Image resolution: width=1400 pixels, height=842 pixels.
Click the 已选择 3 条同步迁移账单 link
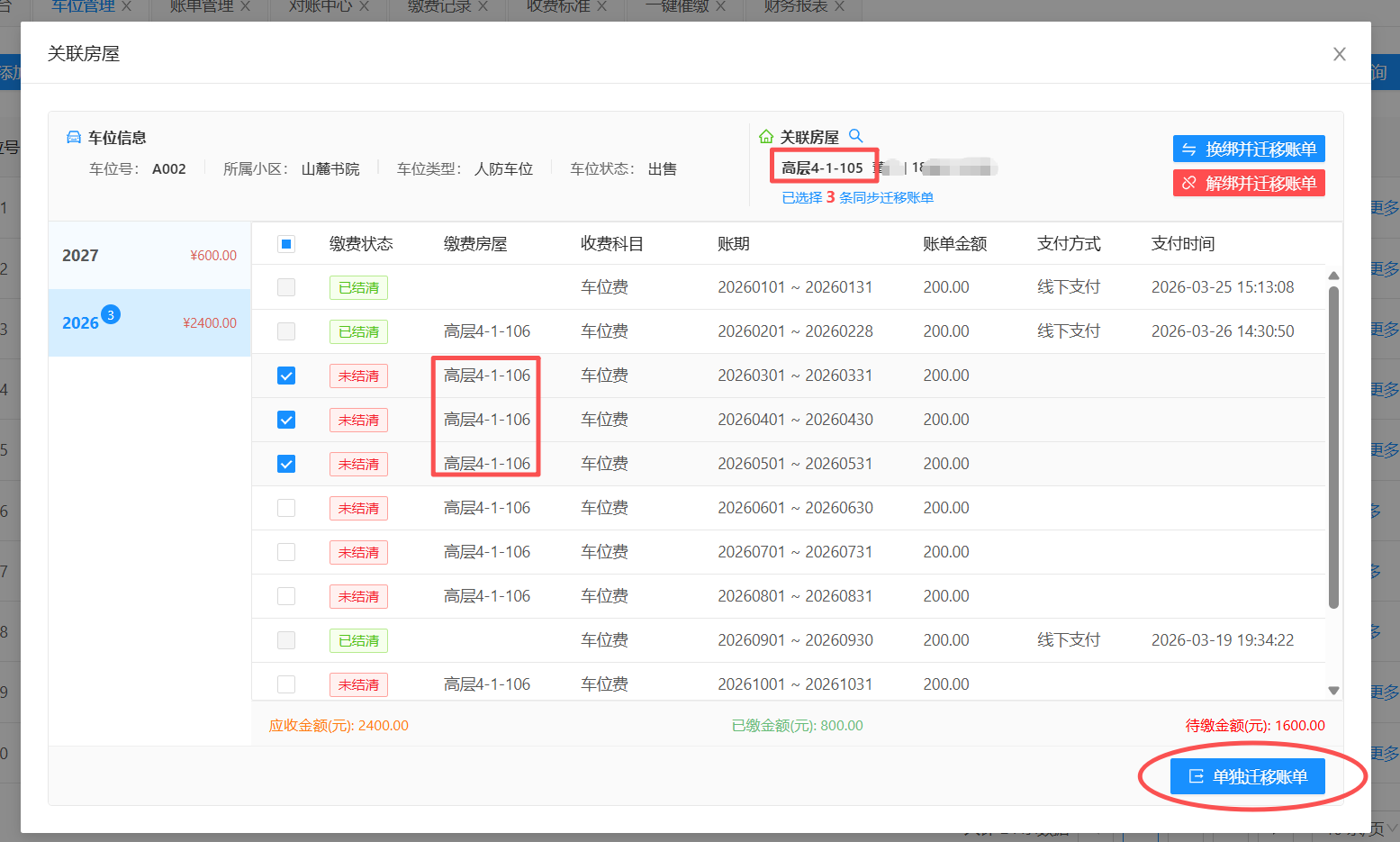tap(857, 197)
